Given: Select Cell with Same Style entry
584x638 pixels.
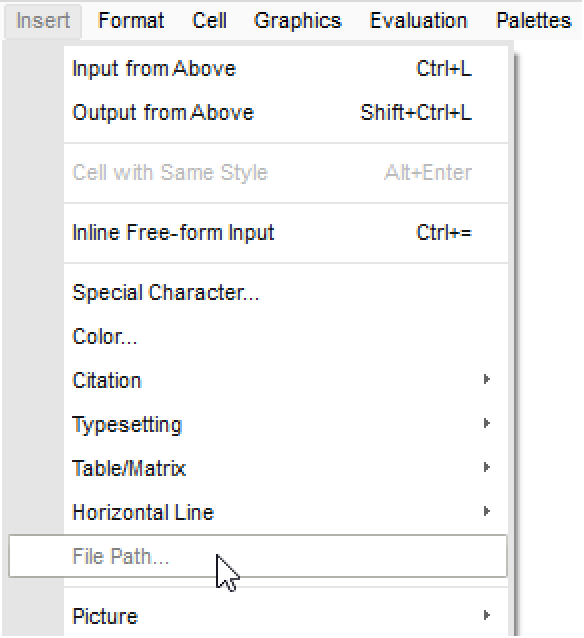Looking at the screenshot, I should 286,173.
